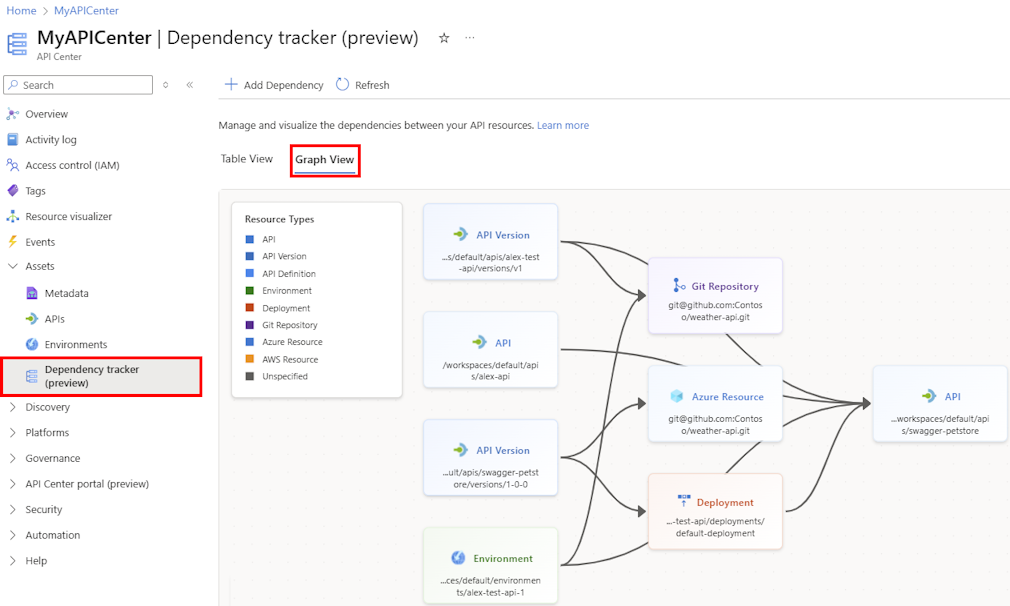Switch to the Table View tab
This screenshot has height=606, width=1010.
tap(246, 158)
